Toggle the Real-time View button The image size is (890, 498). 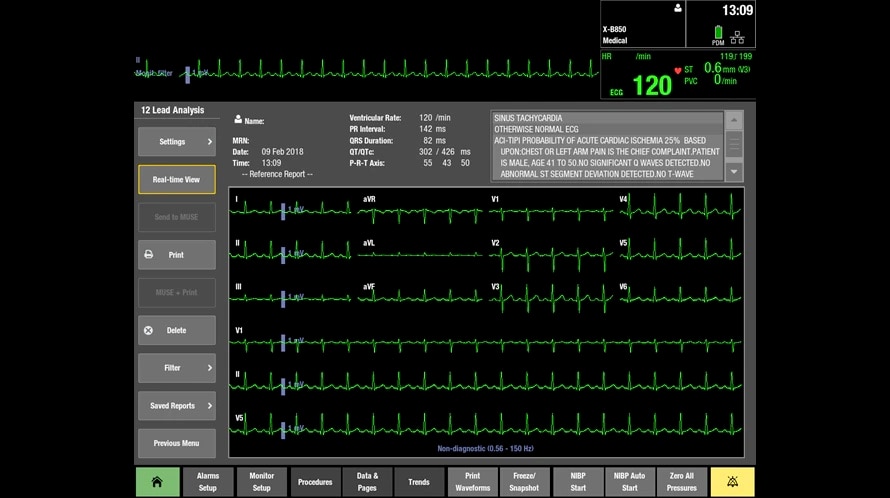click(176, 180)
